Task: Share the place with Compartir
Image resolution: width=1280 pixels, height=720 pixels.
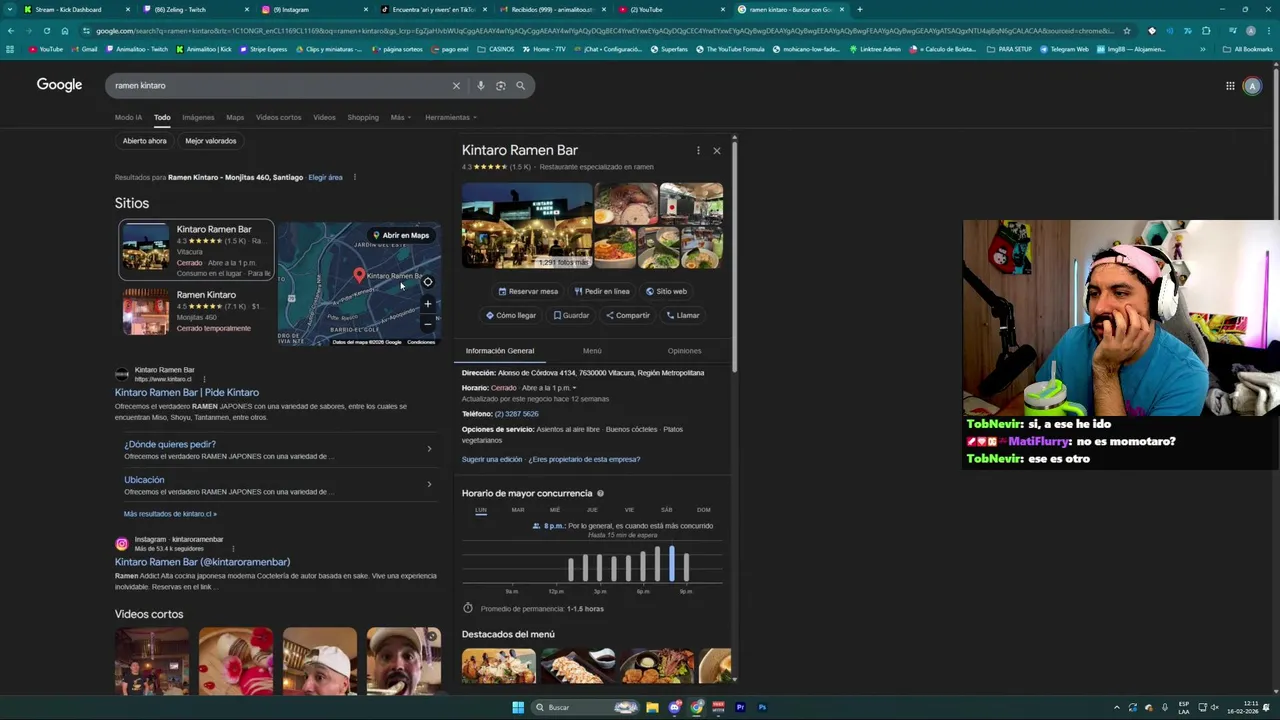Action: click(627, 315)
